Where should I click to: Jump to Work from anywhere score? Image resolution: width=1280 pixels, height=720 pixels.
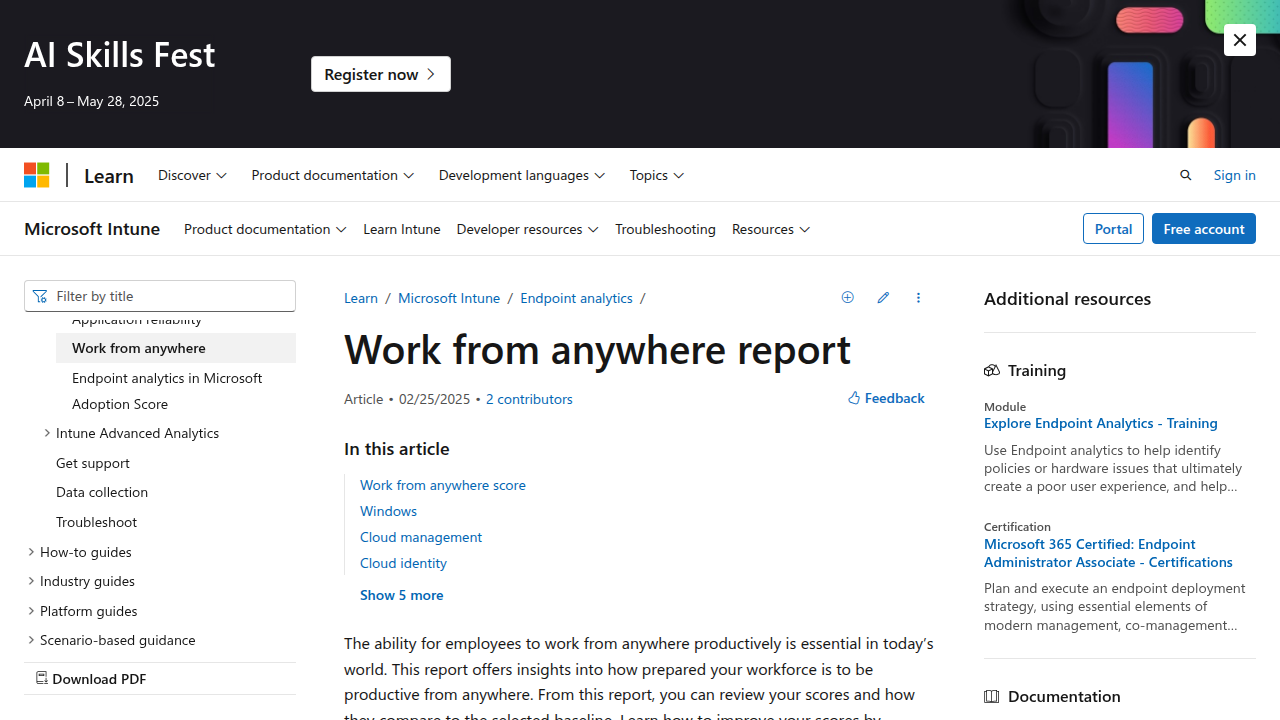pyautogui.click(x=443, y=485)
